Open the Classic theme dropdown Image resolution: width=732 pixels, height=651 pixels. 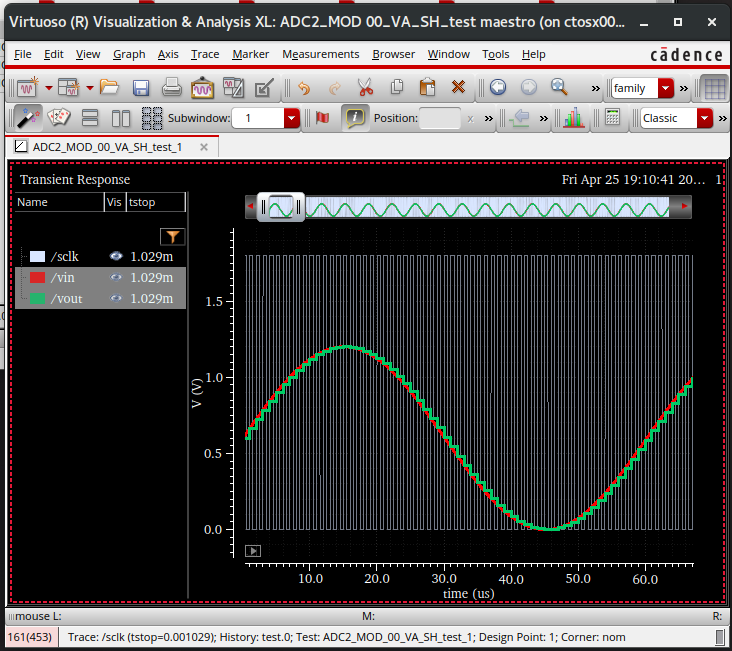pos(704,118)
